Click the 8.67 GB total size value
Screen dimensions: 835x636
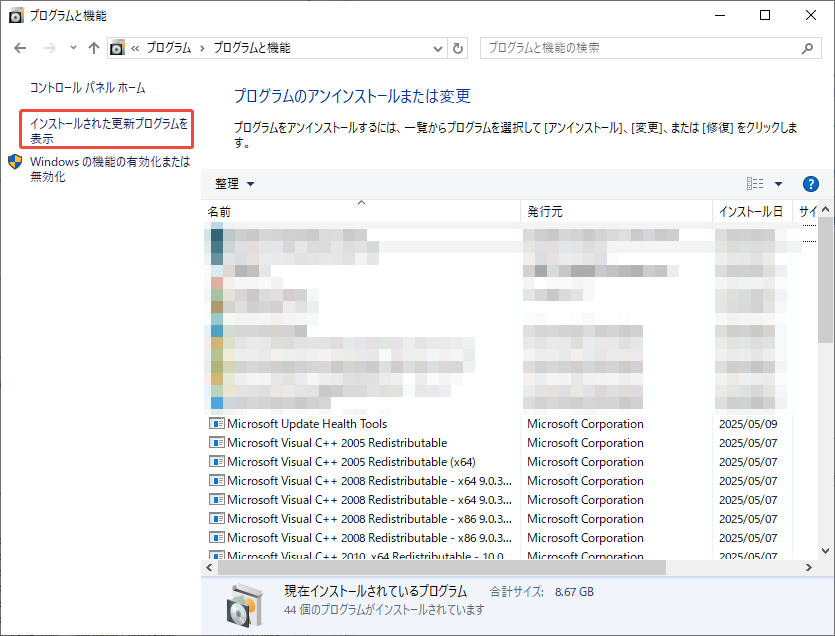pyautogui.click(x=574, y=592)
